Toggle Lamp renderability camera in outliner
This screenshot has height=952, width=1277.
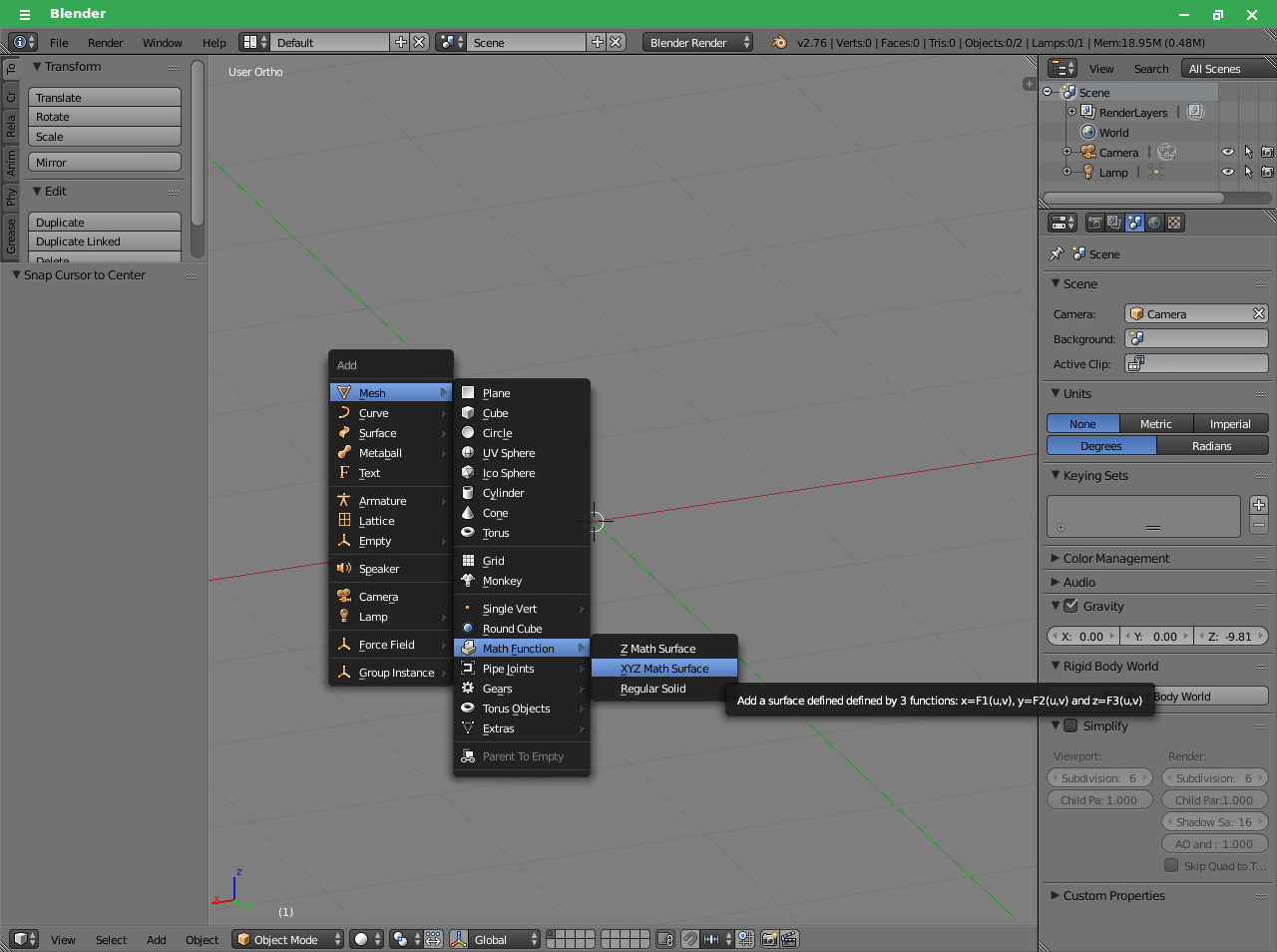1267,172
